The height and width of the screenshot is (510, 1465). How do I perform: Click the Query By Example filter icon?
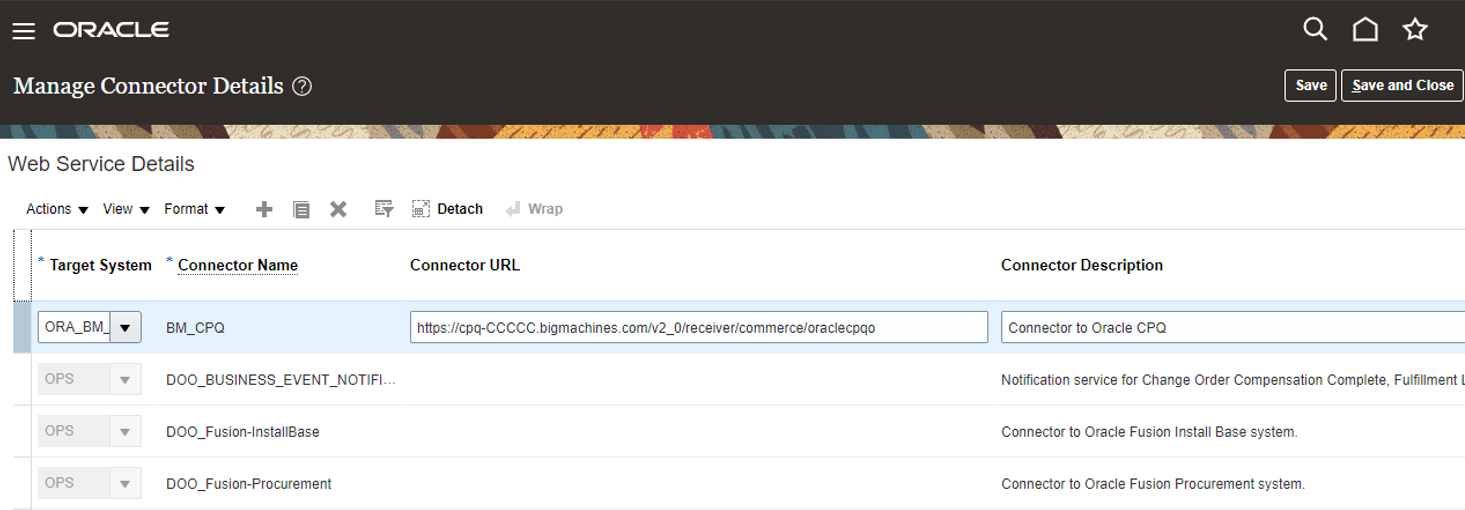pos(384,209)
